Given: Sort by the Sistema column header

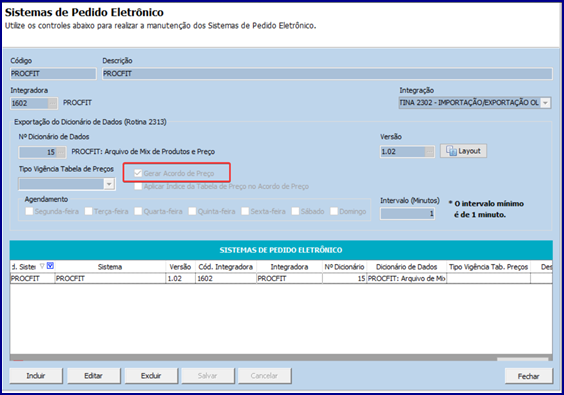Looking at the screenshot, I should [110, 267].
